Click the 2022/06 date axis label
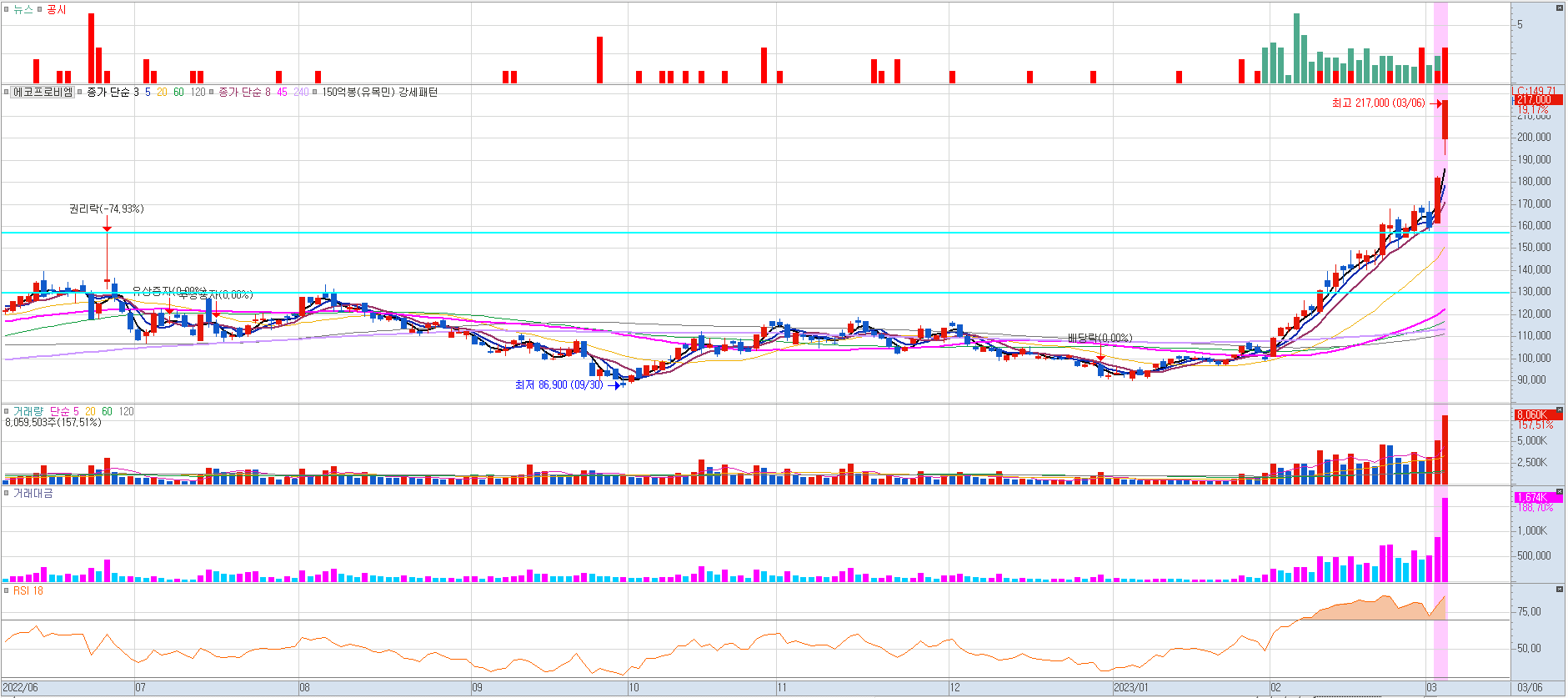 [20, 688]
